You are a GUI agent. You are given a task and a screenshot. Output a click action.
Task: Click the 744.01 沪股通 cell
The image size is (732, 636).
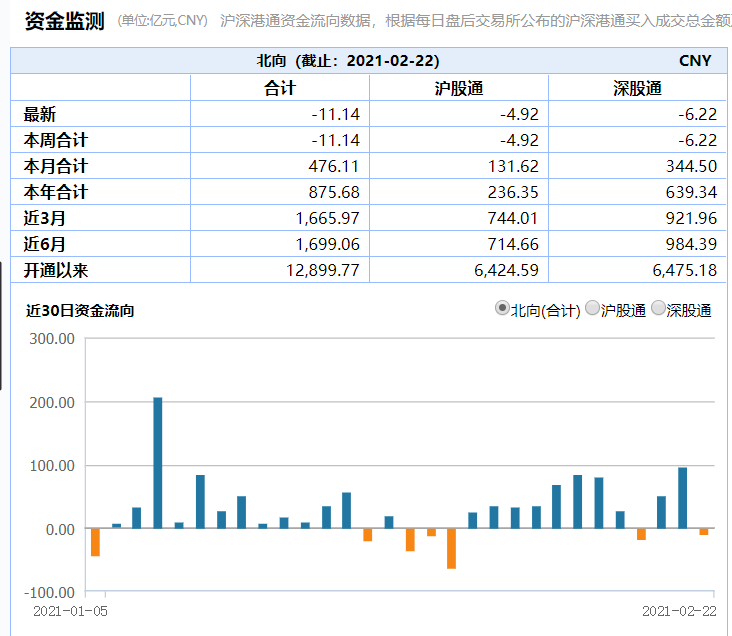pos(459,218)
